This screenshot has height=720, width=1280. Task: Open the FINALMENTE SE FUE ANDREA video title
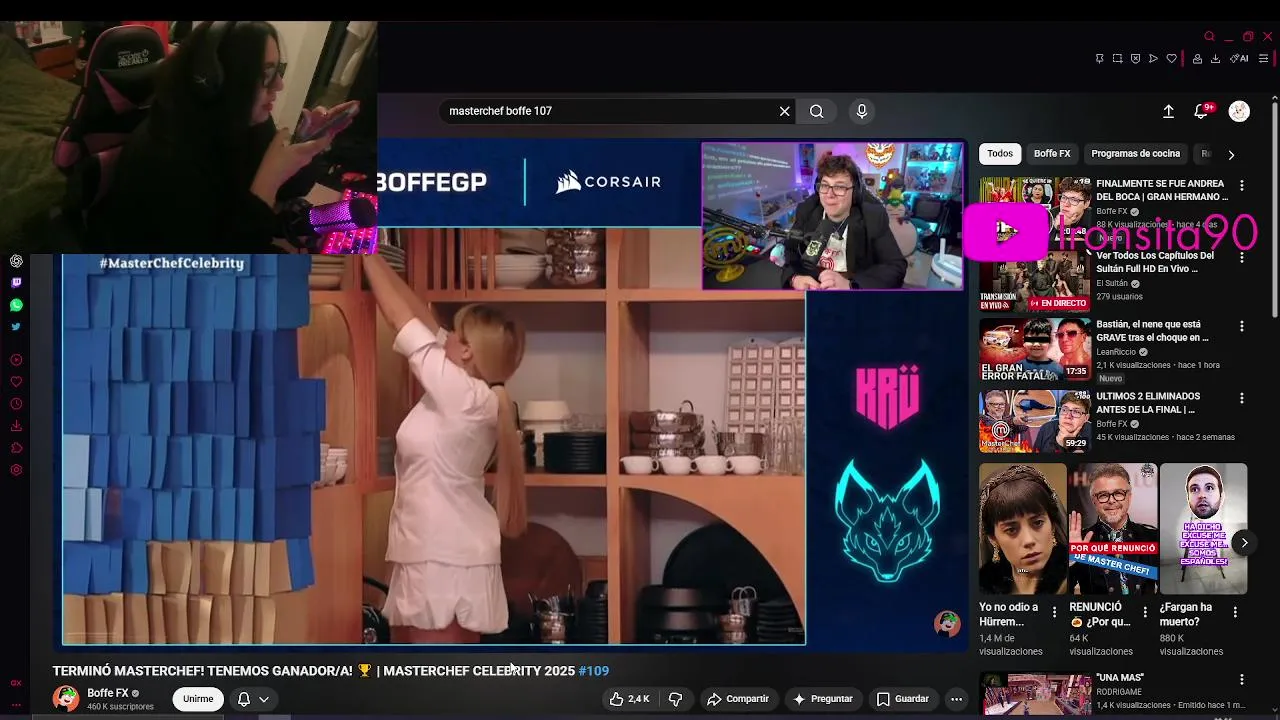click(x=1162, y=190)
